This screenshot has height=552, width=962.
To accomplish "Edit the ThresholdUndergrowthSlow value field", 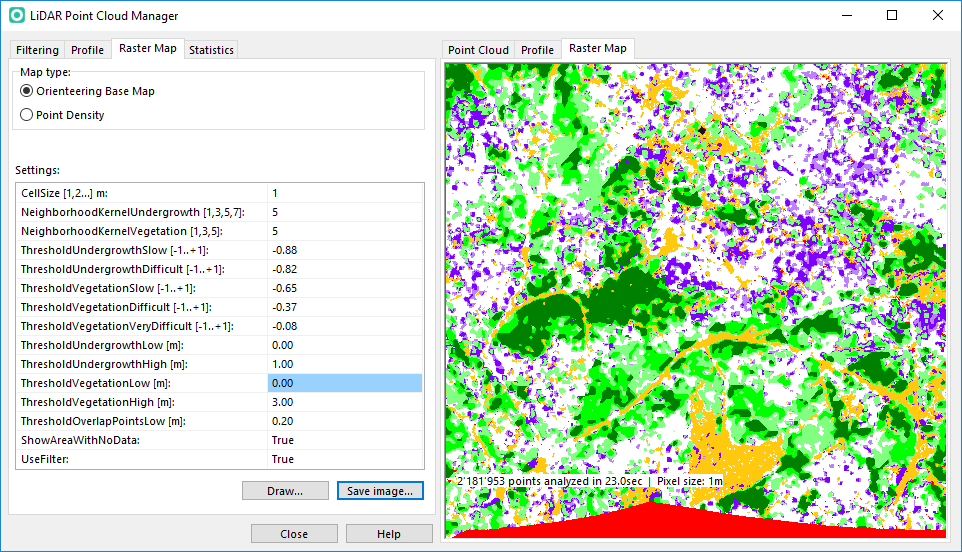I will coord(345,250).
